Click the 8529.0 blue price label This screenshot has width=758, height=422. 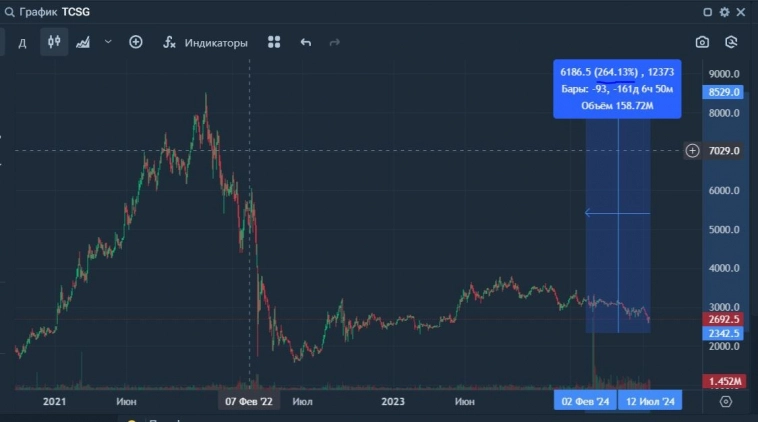724,92
